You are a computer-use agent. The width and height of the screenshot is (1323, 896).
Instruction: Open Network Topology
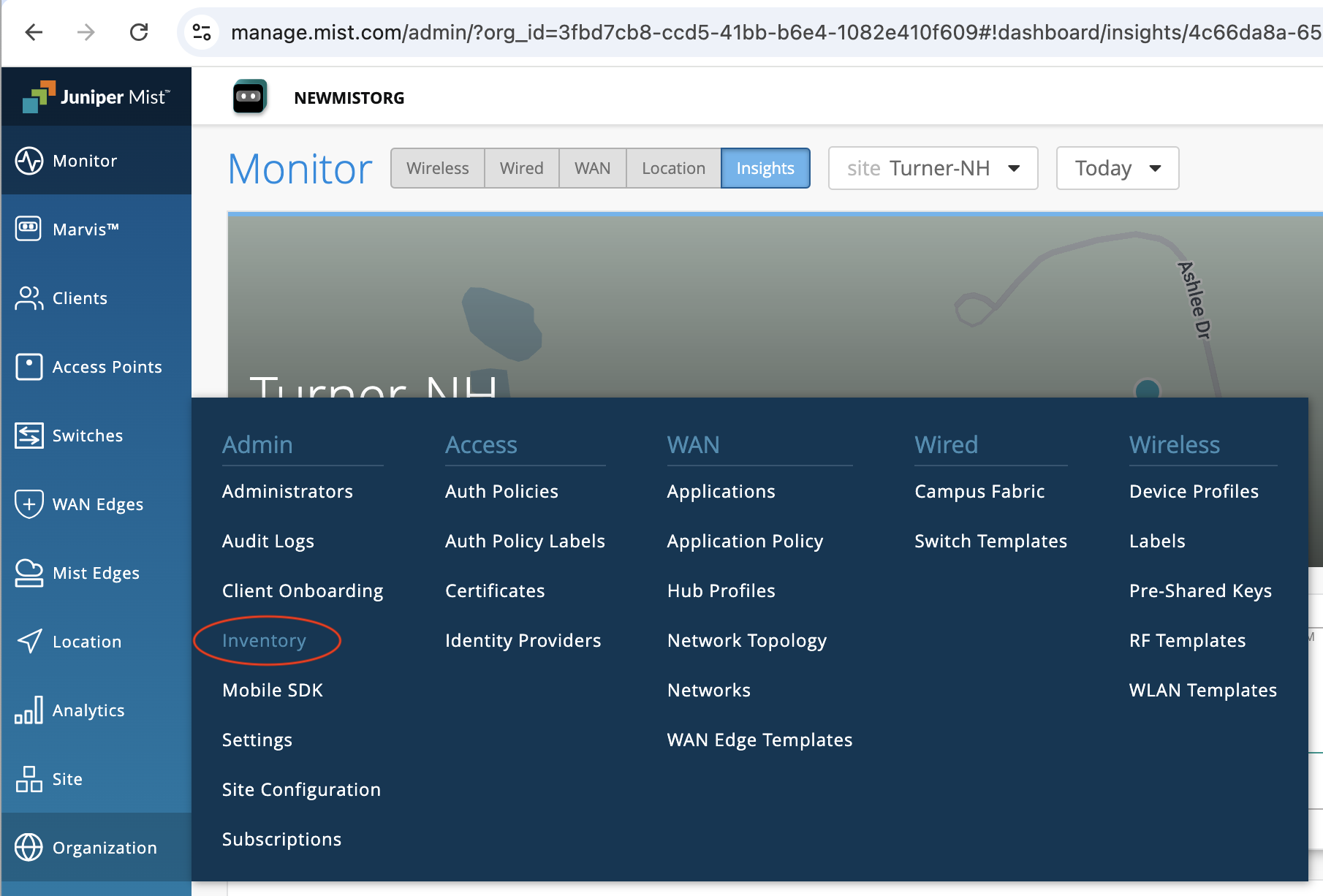(x=747, y=640)
